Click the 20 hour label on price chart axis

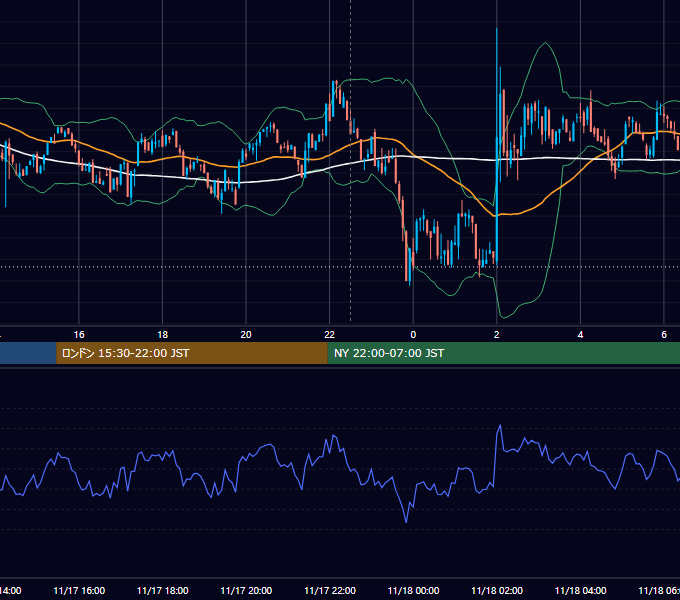[246, 335]
